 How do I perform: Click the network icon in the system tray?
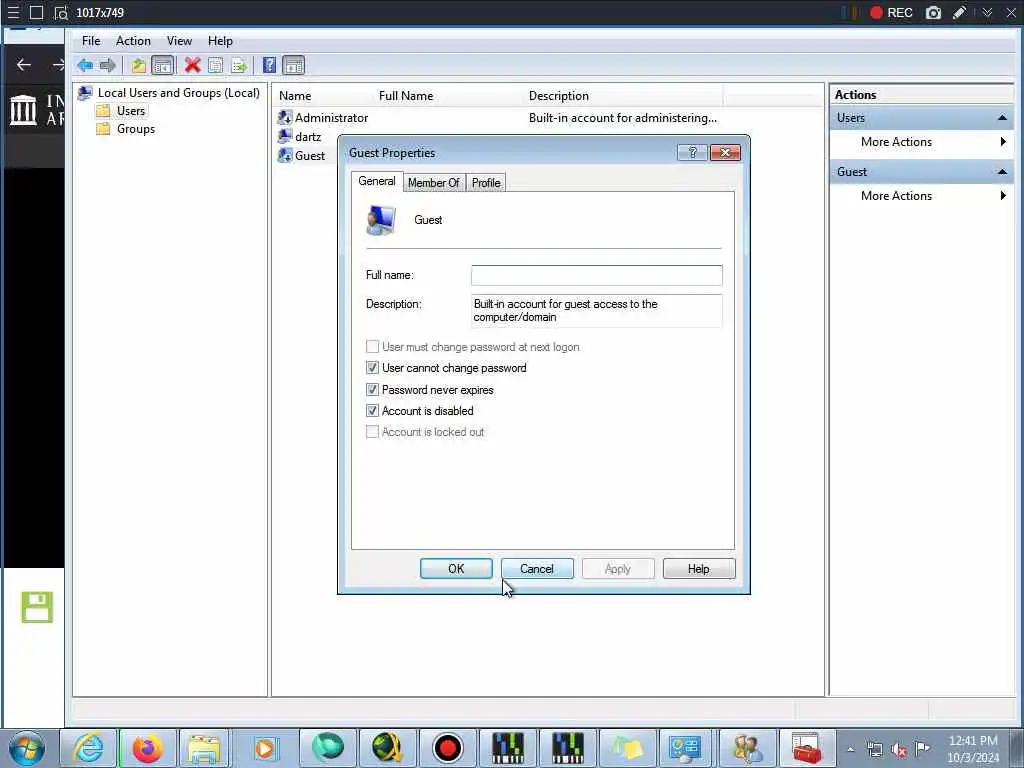[x=874, y=750]
